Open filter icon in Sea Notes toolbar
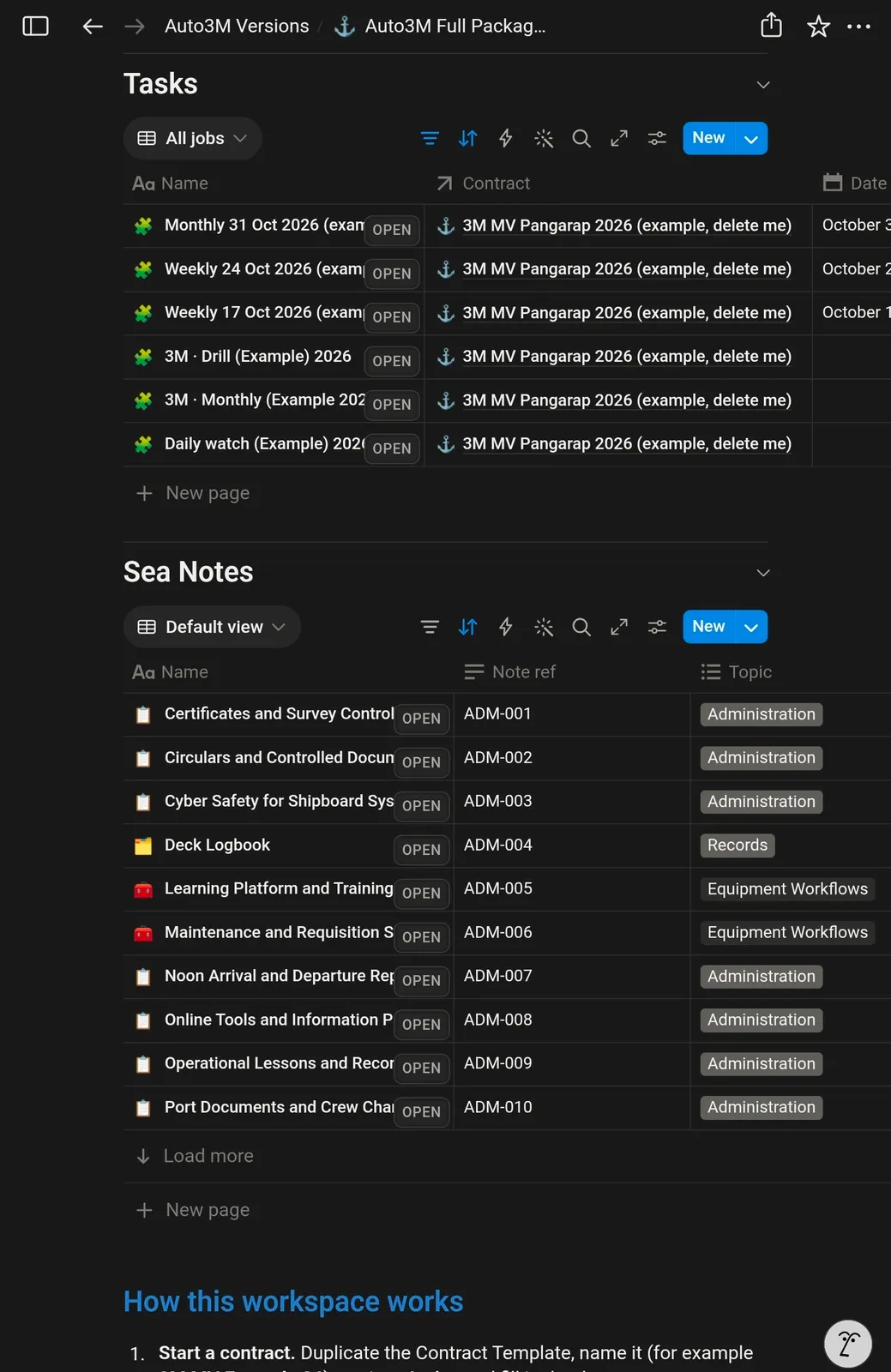 click(x=430, y=627)
